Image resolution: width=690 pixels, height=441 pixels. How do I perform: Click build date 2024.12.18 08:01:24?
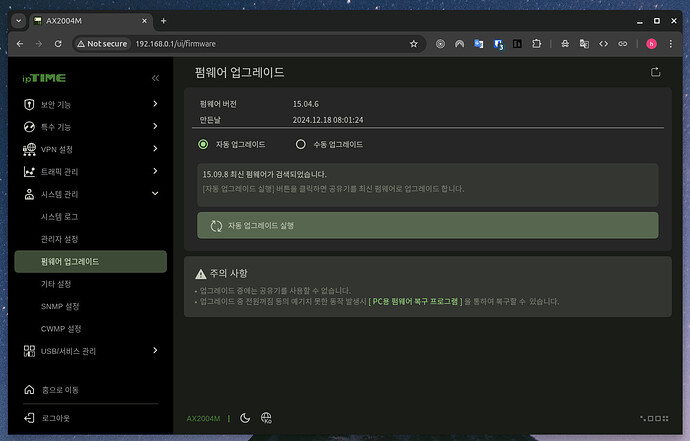328,120
